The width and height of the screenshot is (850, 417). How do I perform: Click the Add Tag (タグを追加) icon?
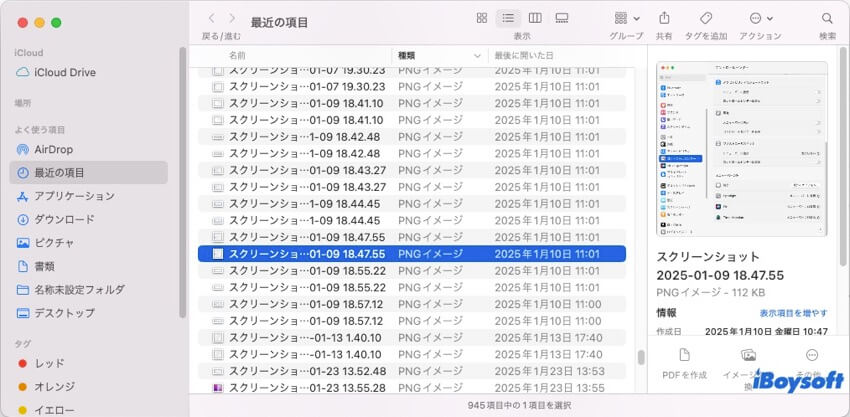point(705,18)
